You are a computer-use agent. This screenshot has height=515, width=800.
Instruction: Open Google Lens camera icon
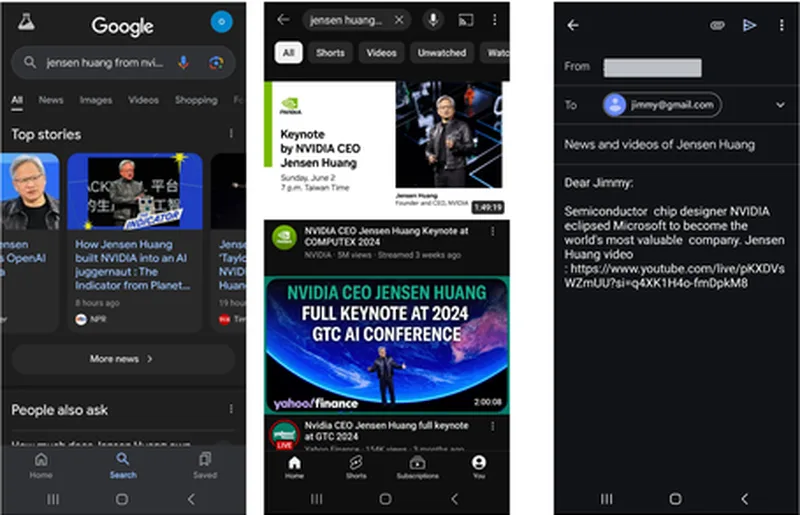[x=216, y=63]
